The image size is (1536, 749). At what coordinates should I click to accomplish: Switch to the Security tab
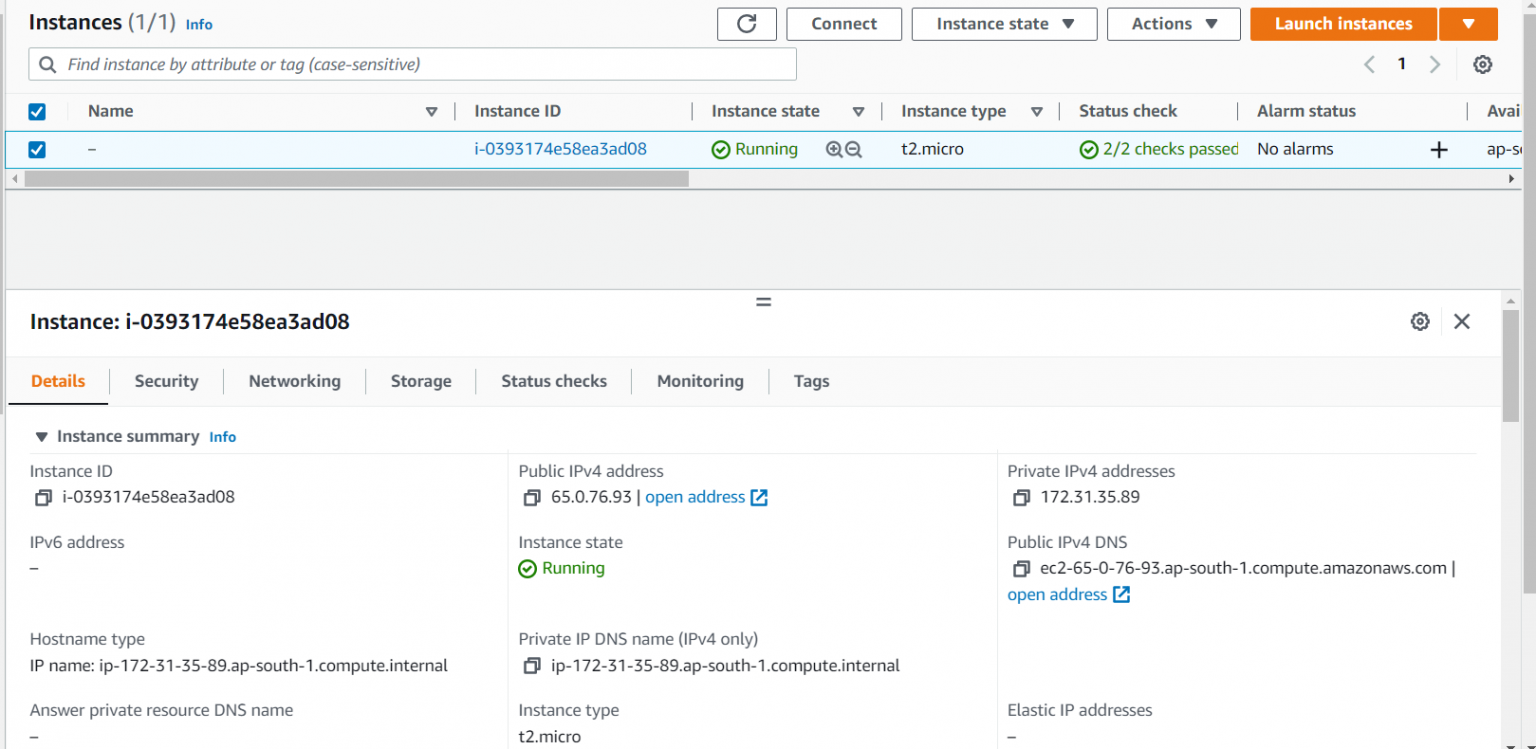[166, 381]
